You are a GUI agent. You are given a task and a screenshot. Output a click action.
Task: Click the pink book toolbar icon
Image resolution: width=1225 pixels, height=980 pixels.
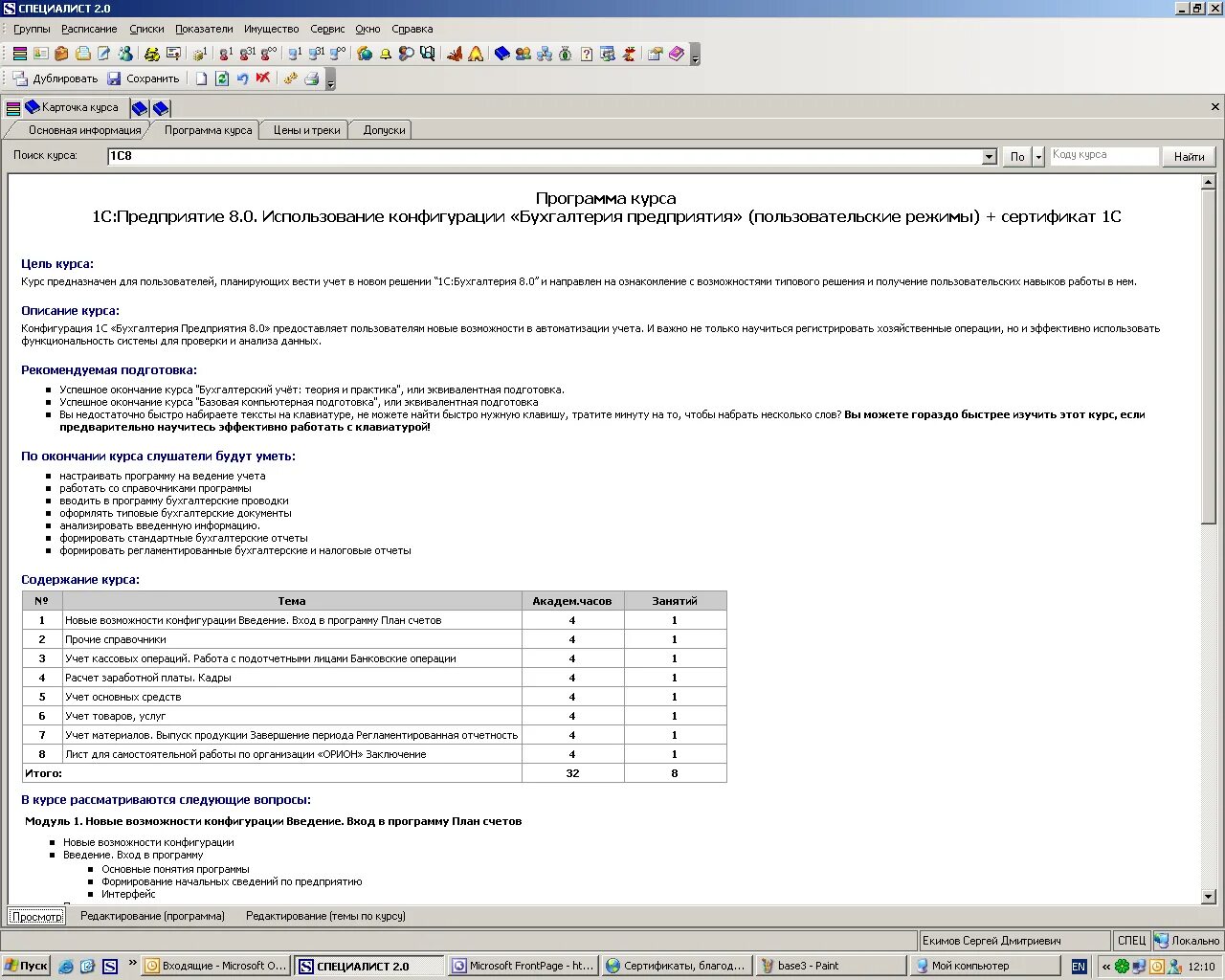click(x=677, y=54)
